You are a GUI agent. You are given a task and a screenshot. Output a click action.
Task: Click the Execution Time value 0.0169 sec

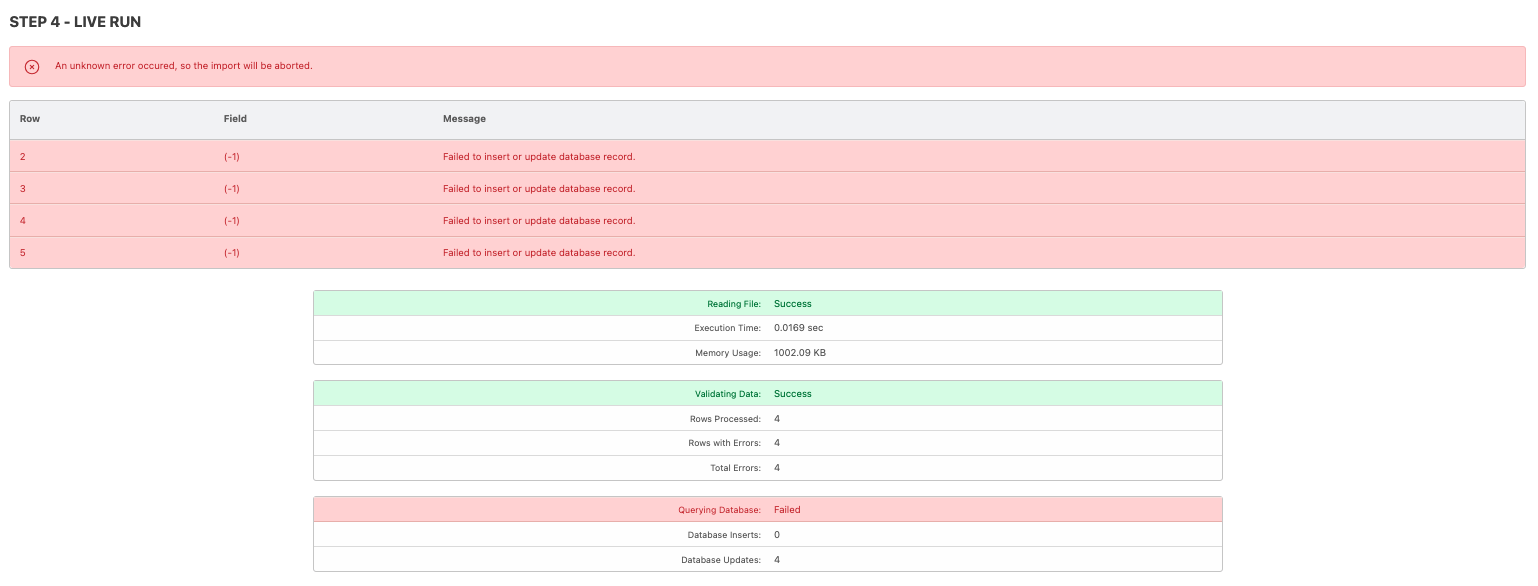798,328
